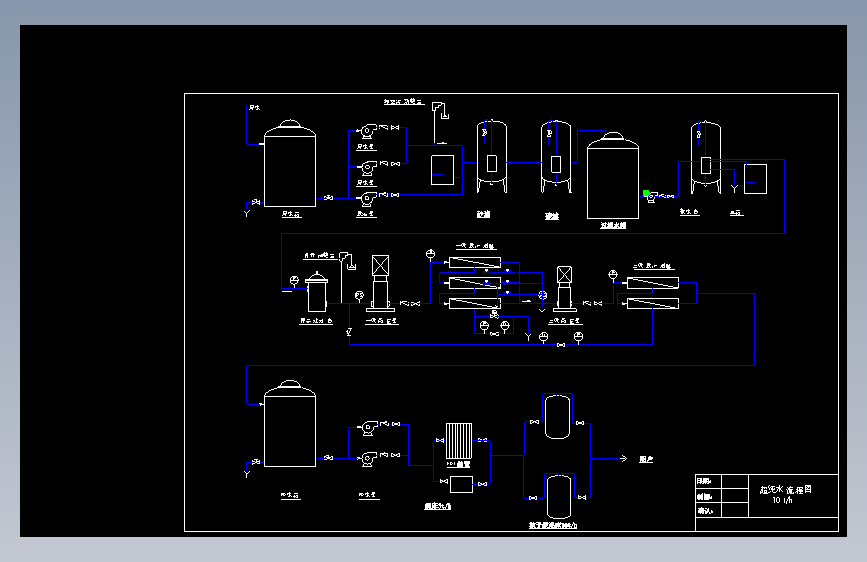867x562 pixels.
Task: Click the green square grip marker
Action: (646, 193)
